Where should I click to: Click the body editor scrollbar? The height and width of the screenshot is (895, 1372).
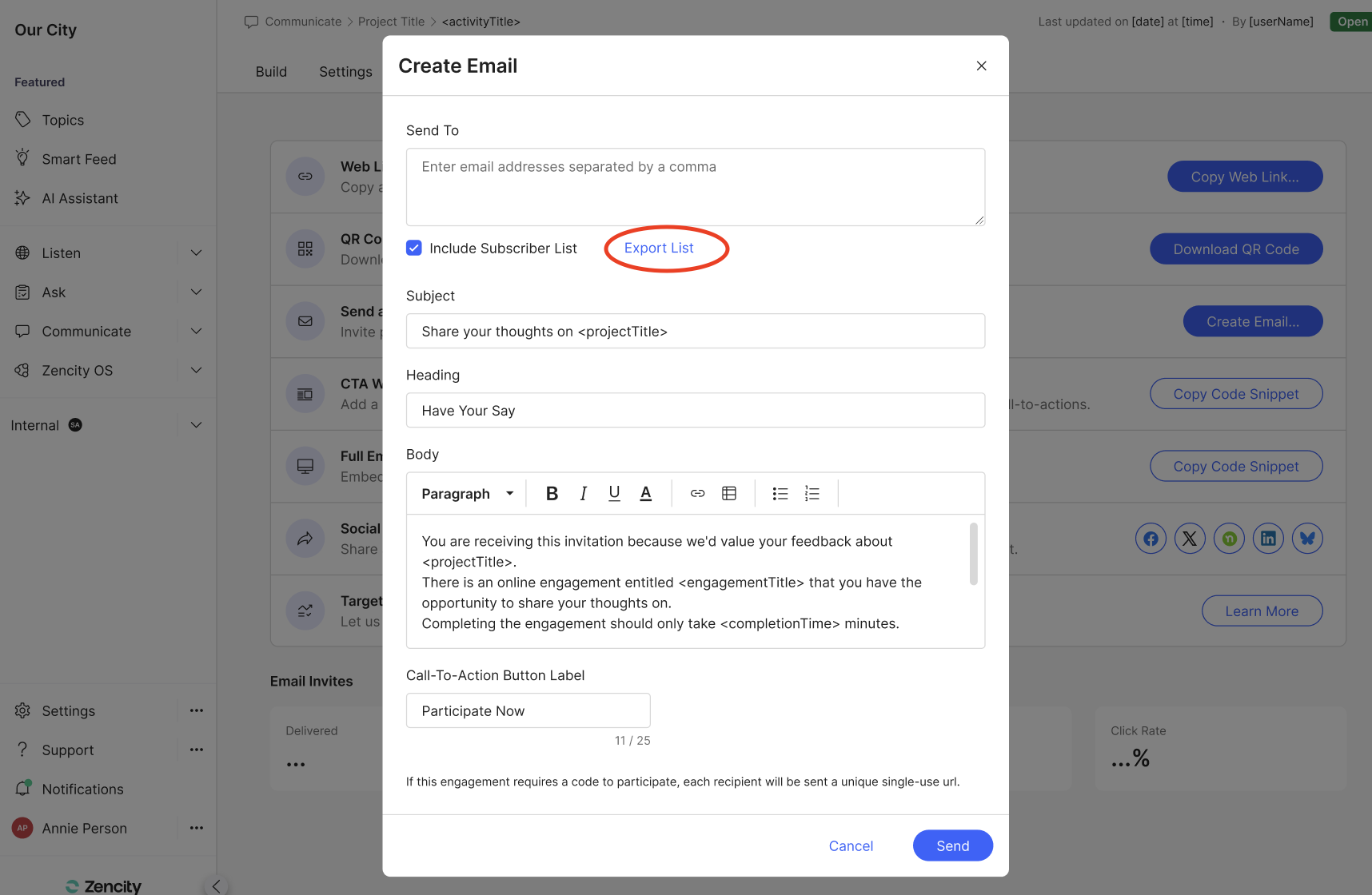coord(973,555)
